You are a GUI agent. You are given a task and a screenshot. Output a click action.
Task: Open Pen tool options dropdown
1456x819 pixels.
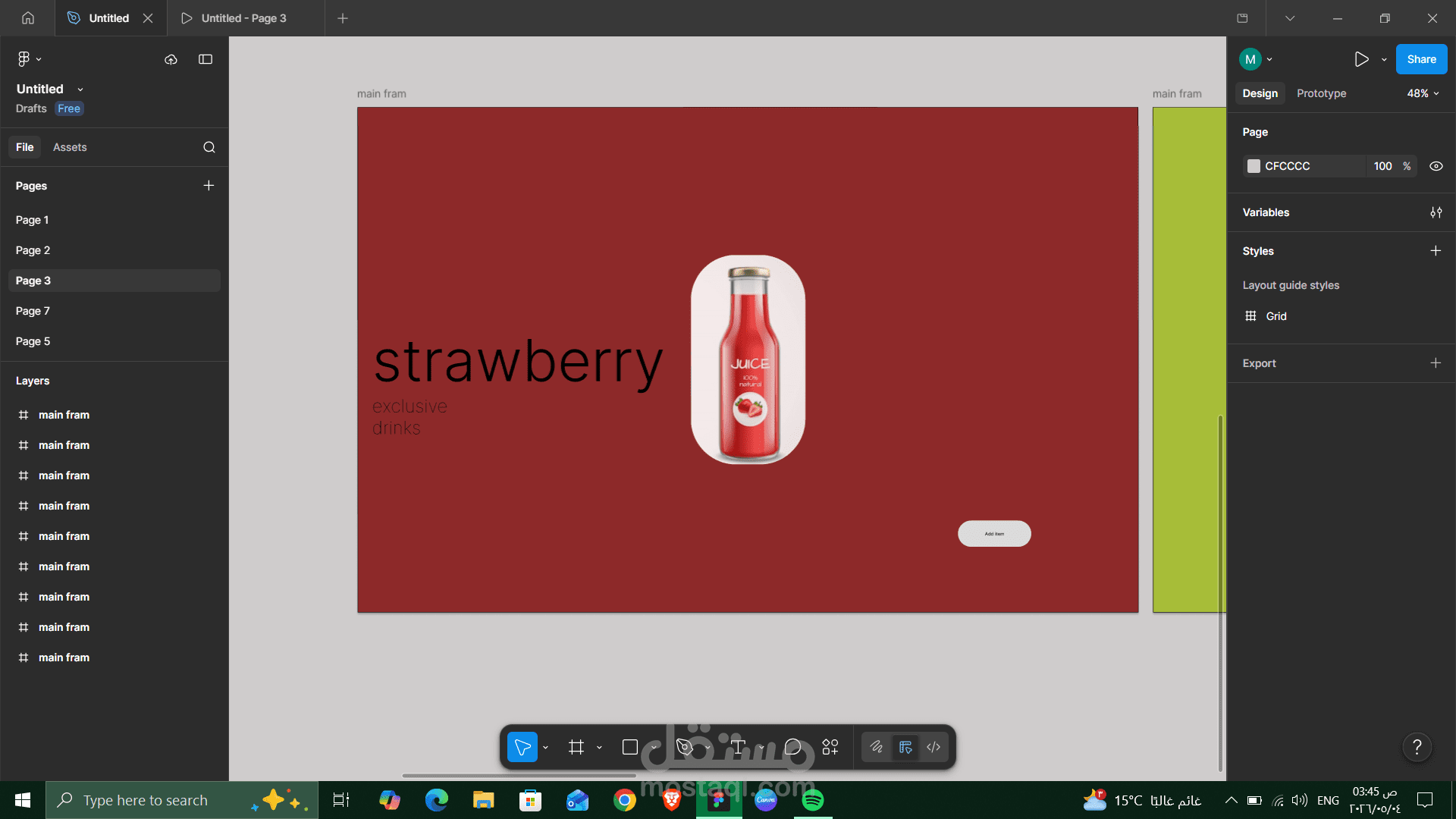pyautogui.click(x=708, y=748)
